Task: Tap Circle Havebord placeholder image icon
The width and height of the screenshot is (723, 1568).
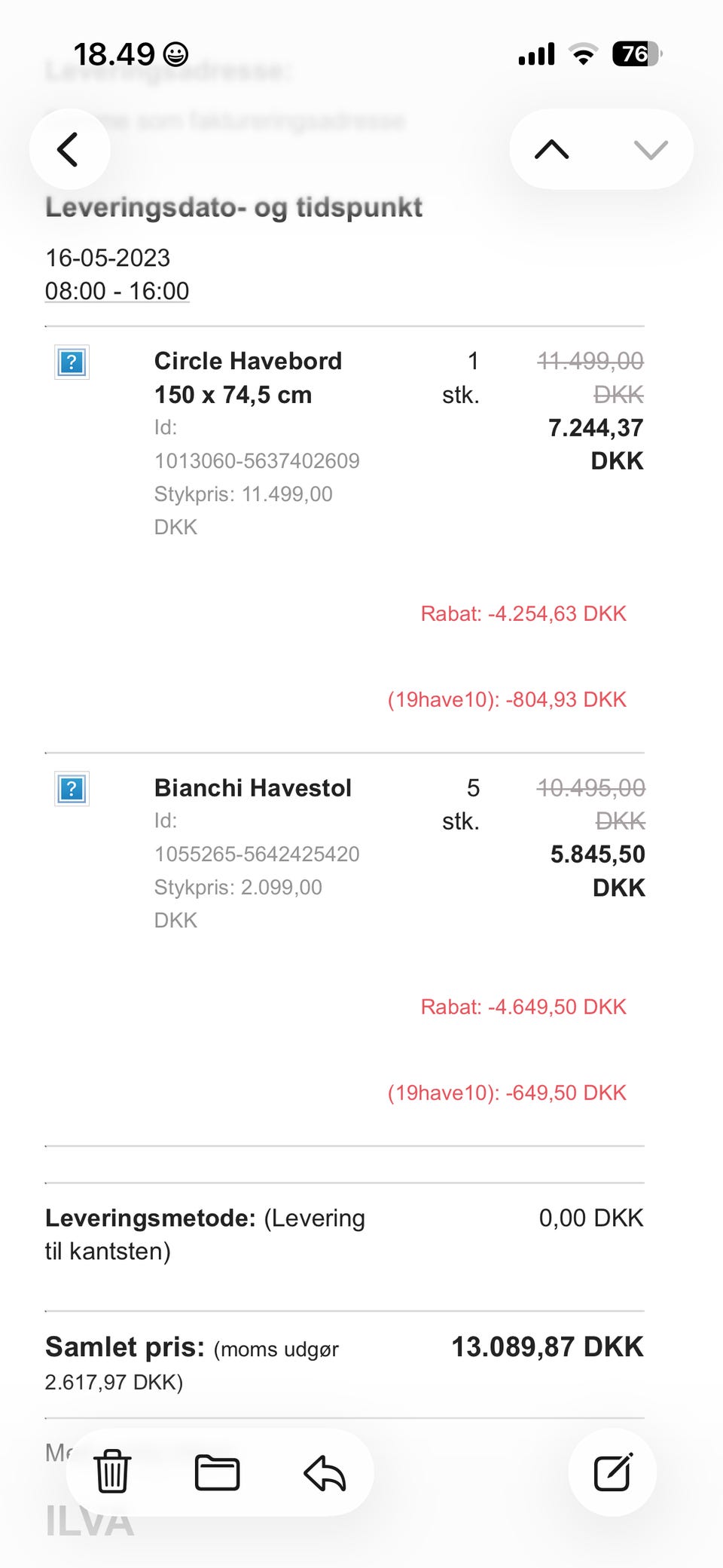Action: (x=72, y=362)
